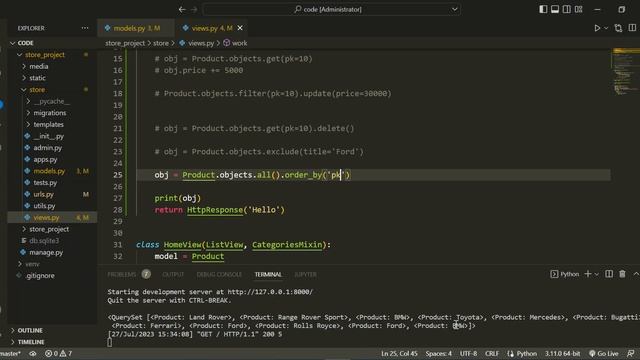Image resolution: width=640 pixels, height=360 pixels.
Task: Open the OUTPUT panel tab
Action: (173, 274)
